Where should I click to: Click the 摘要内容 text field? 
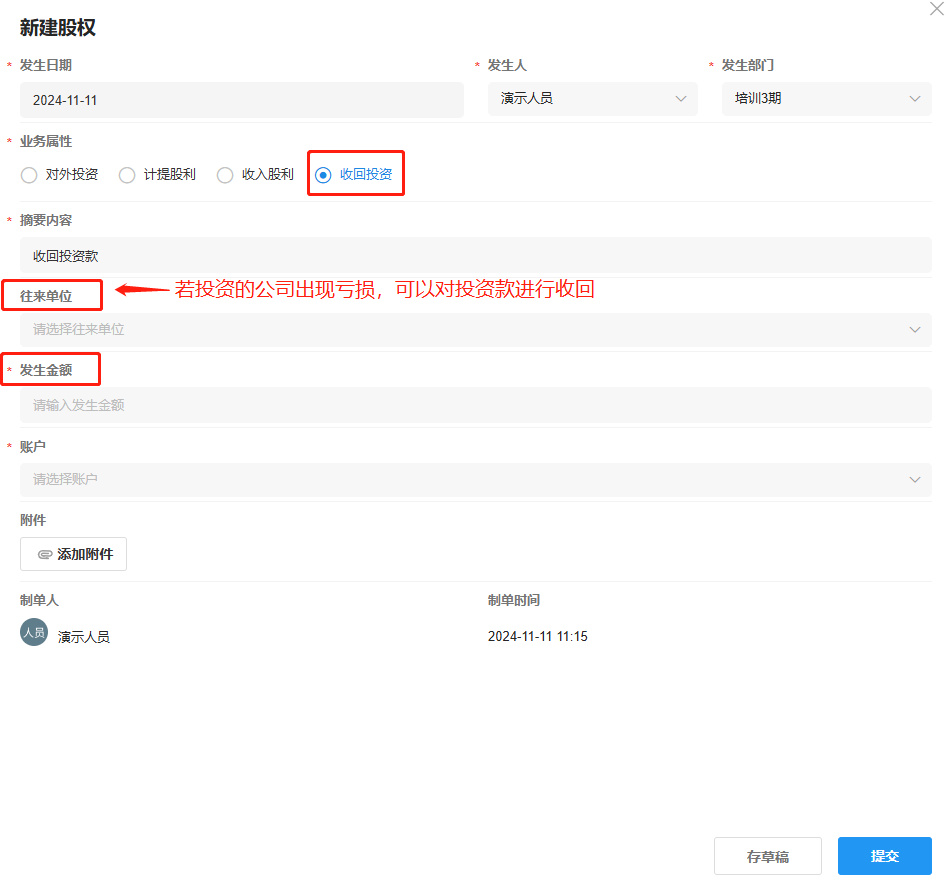pyautogui.click(x=475, y=256)
